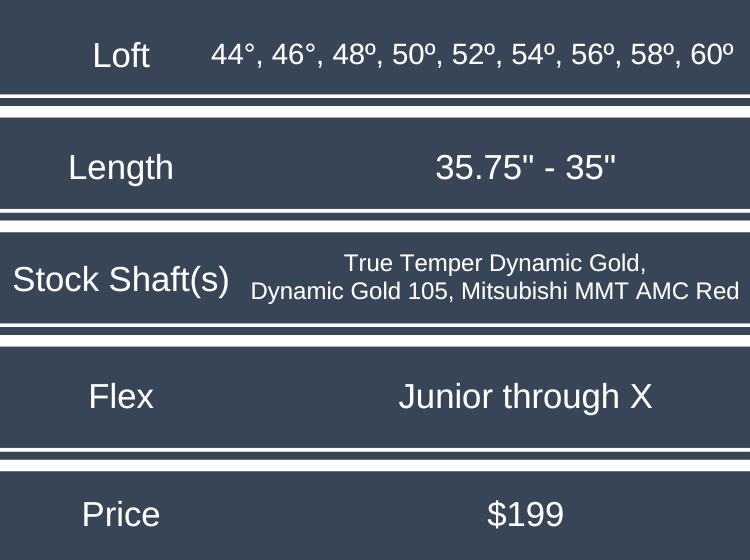Click the 60º loft value

coord(711,54)
